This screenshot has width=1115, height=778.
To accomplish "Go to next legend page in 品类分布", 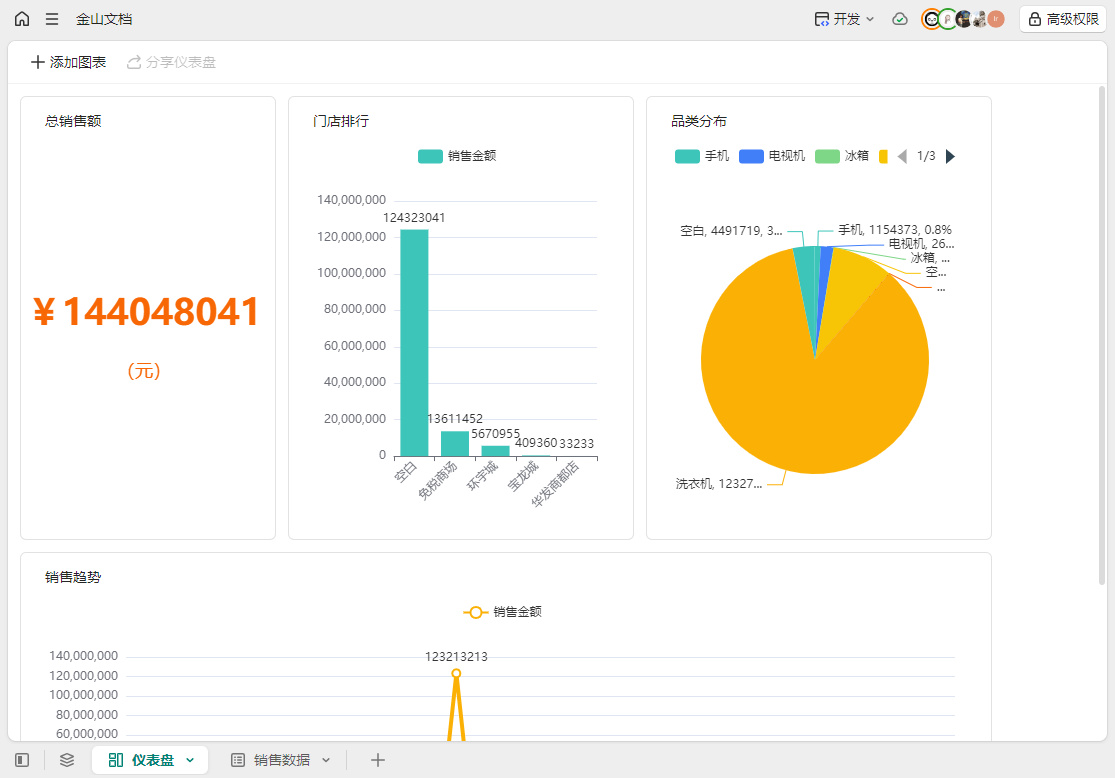I will (x=950, y=156).
